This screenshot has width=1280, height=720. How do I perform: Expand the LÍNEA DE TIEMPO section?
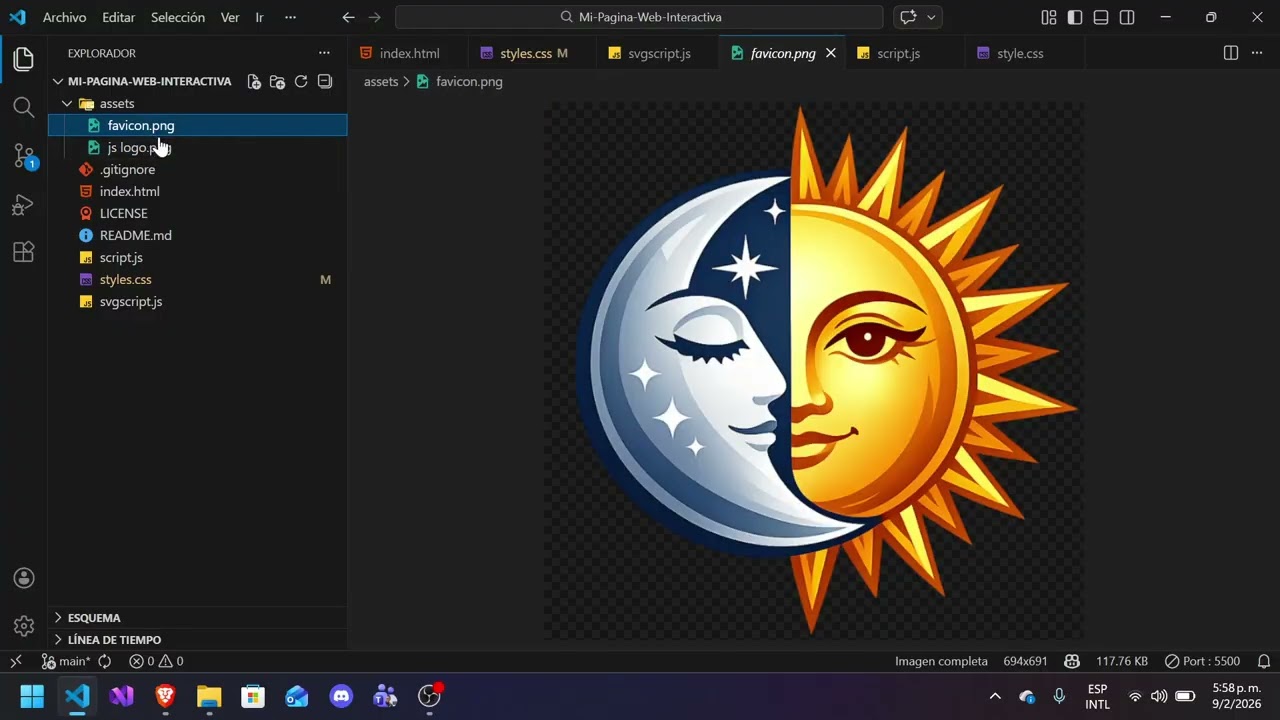click(x=114, y=640)
